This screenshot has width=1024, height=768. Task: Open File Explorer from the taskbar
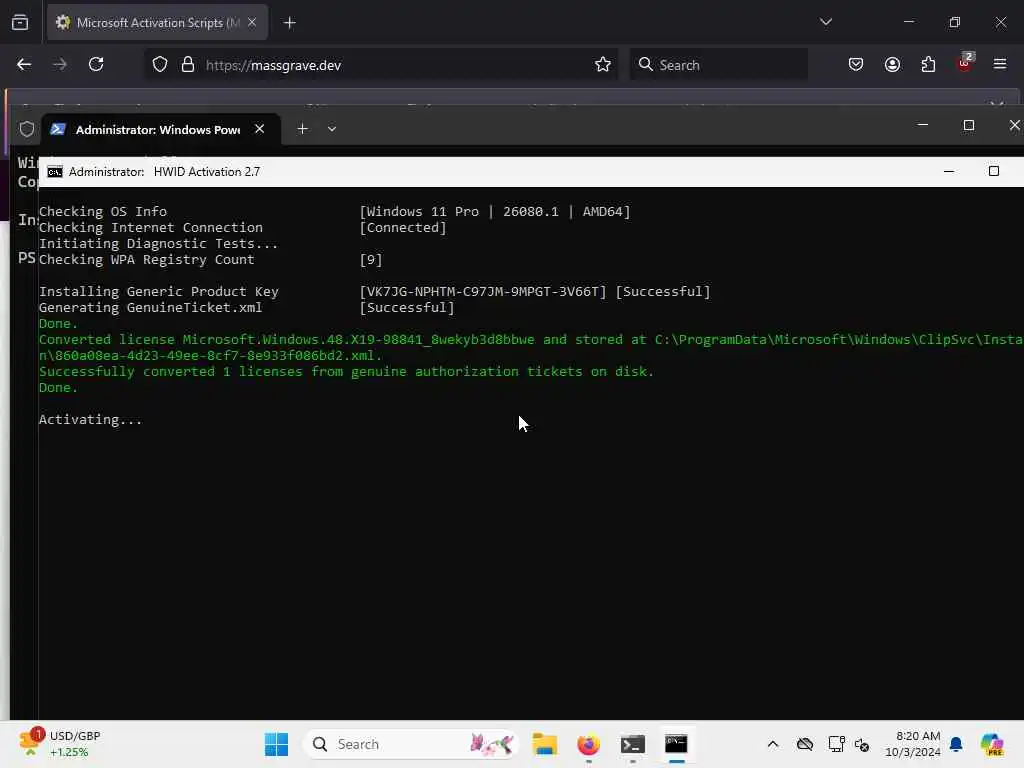(544, 744)
